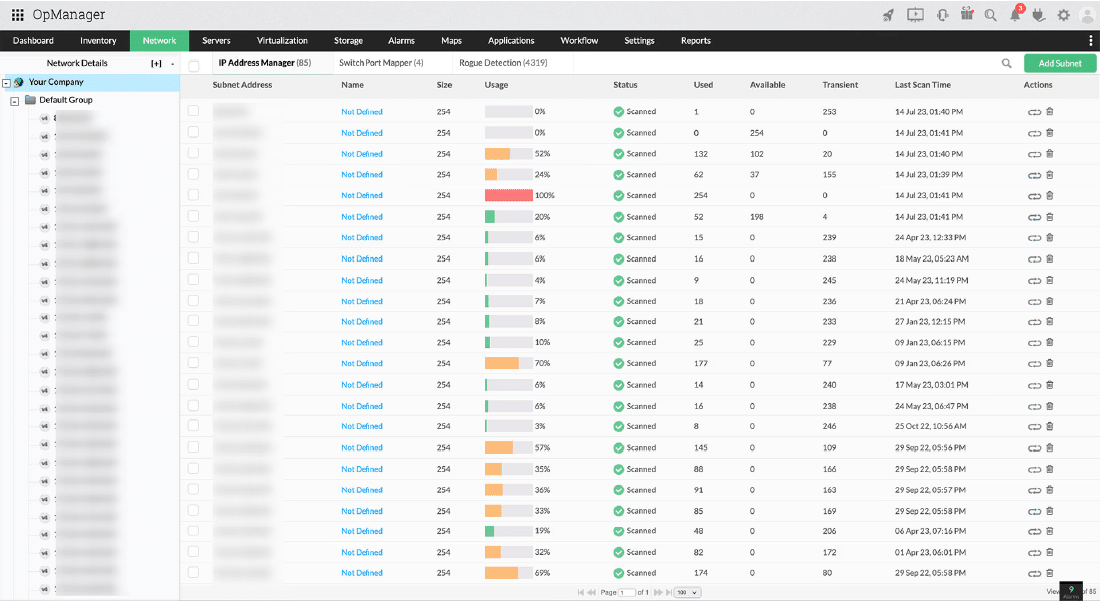
Task: Select the row with 52% usage
Action: tap(194, 153)
